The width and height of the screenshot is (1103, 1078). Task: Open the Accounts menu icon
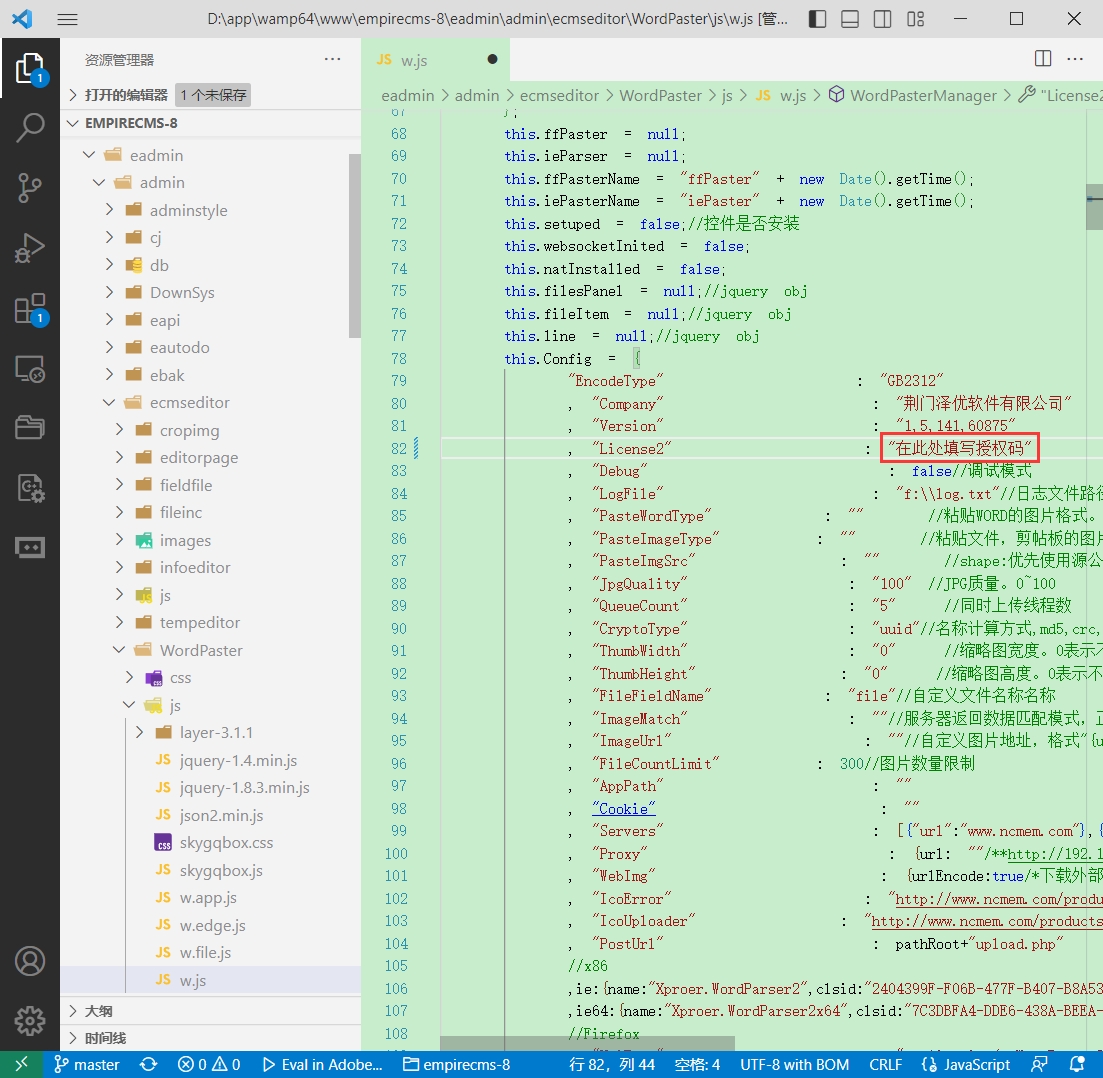click(x=30, y=961)
